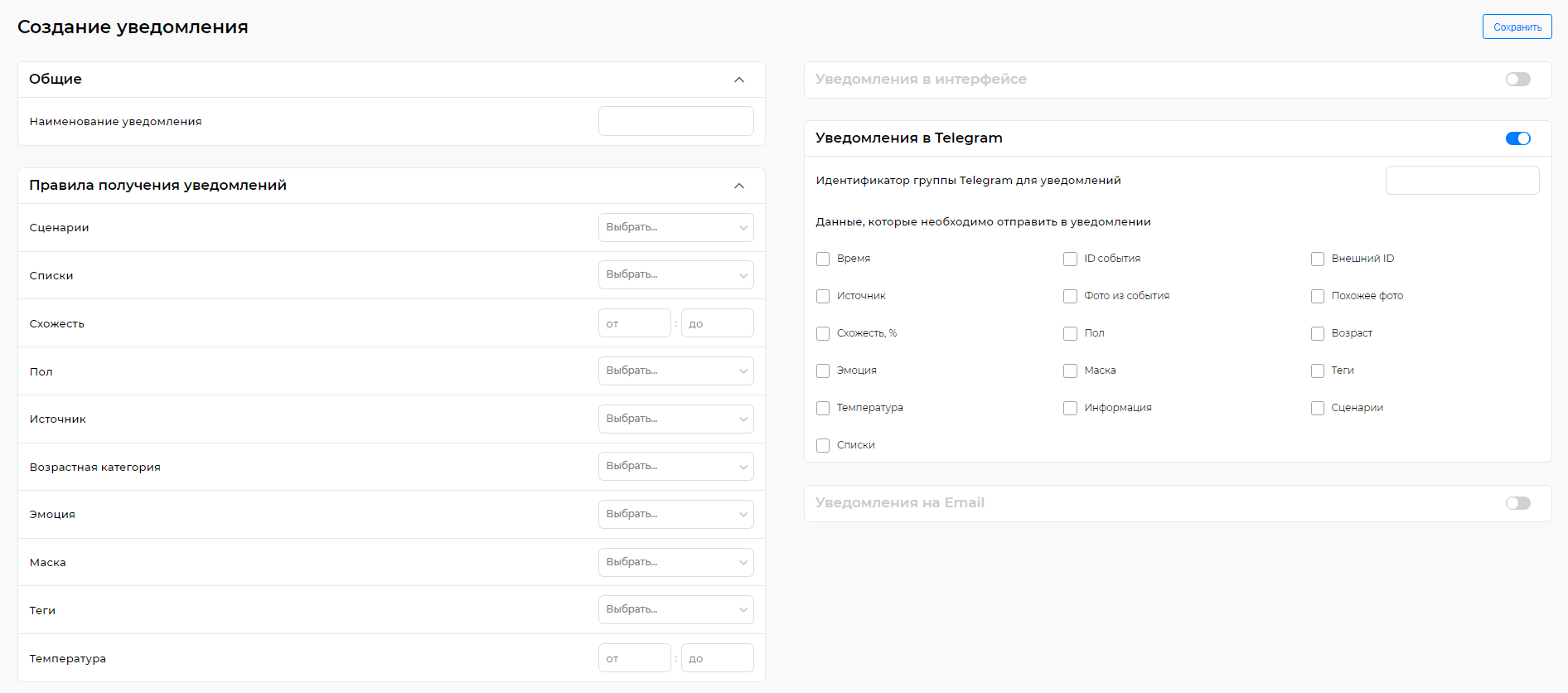Click the Telegram group identifier input field
1568x693 pixels.
point(1463,180)
